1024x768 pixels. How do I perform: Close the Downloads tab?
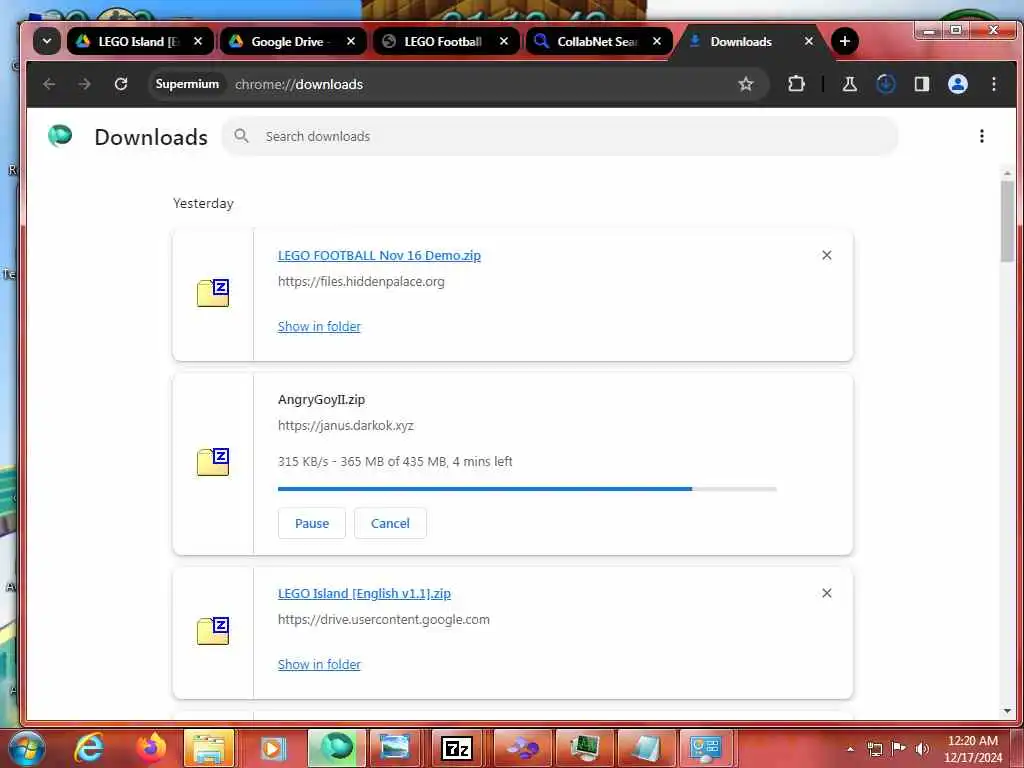pos(808,41)
